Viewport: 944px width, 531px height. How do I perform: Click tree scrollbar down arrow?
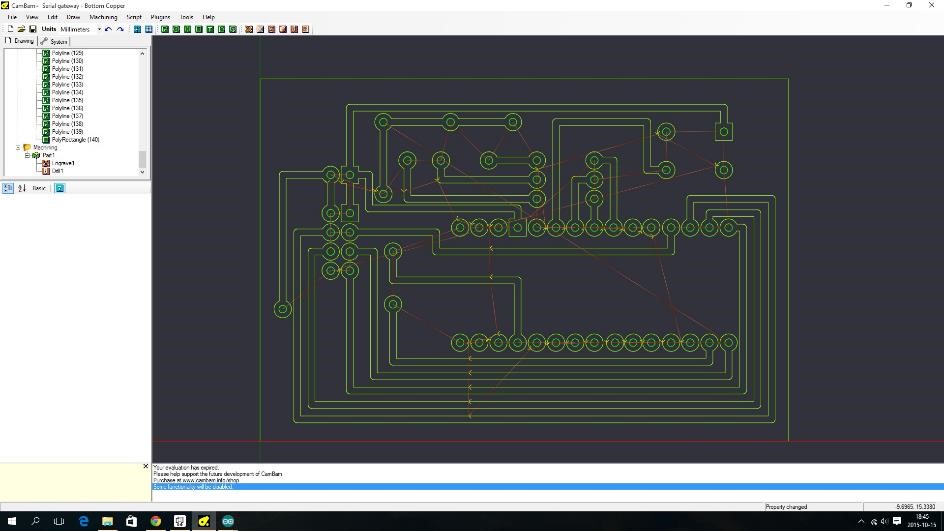pyautogui.click(x=143, y=172)
